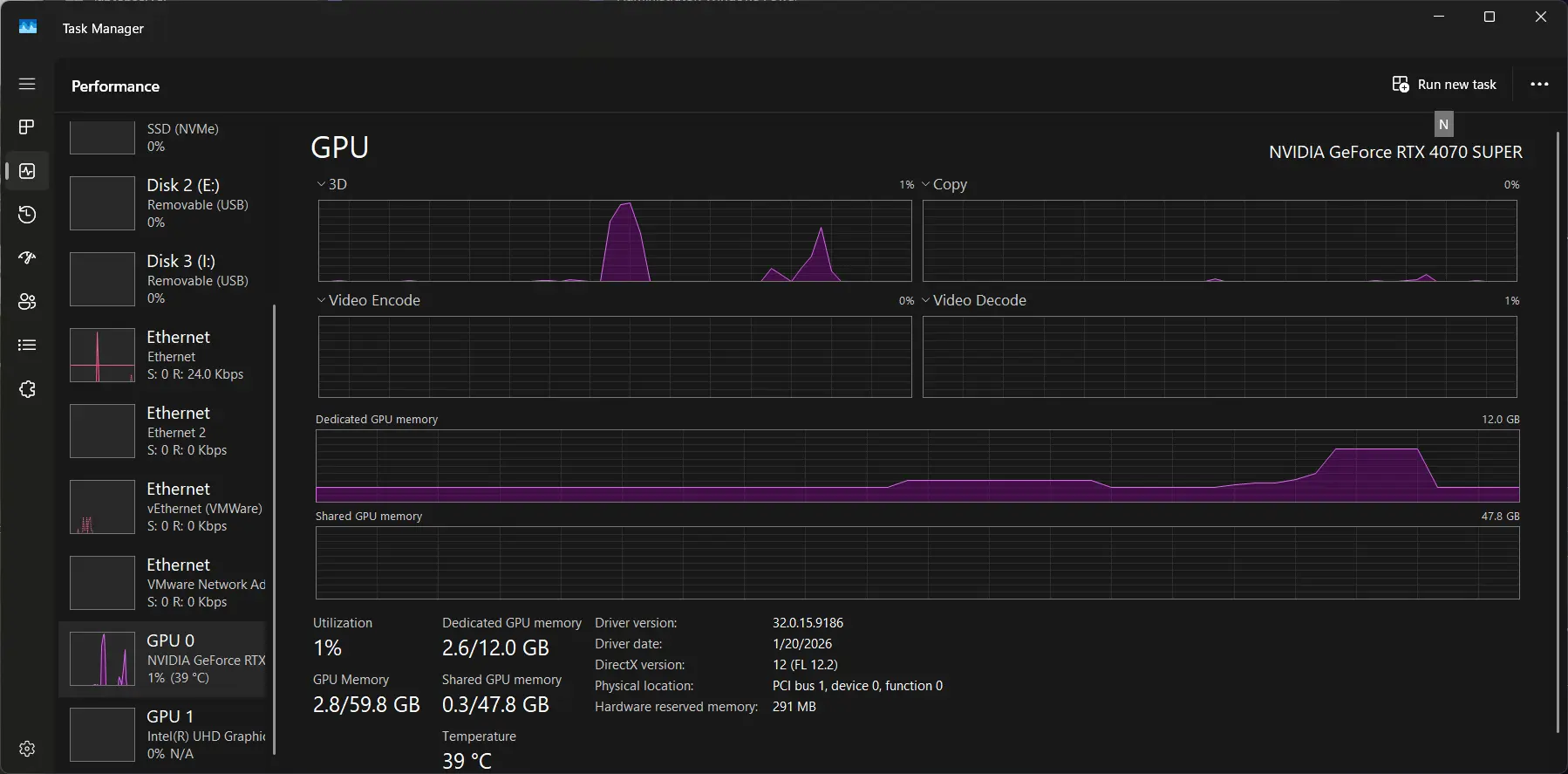Click the NVIDIA GeForce RTX 4070 SUPER title
Image resolution: width=1568 pixels, height=774 pixels.
[x=1395, y=152]
